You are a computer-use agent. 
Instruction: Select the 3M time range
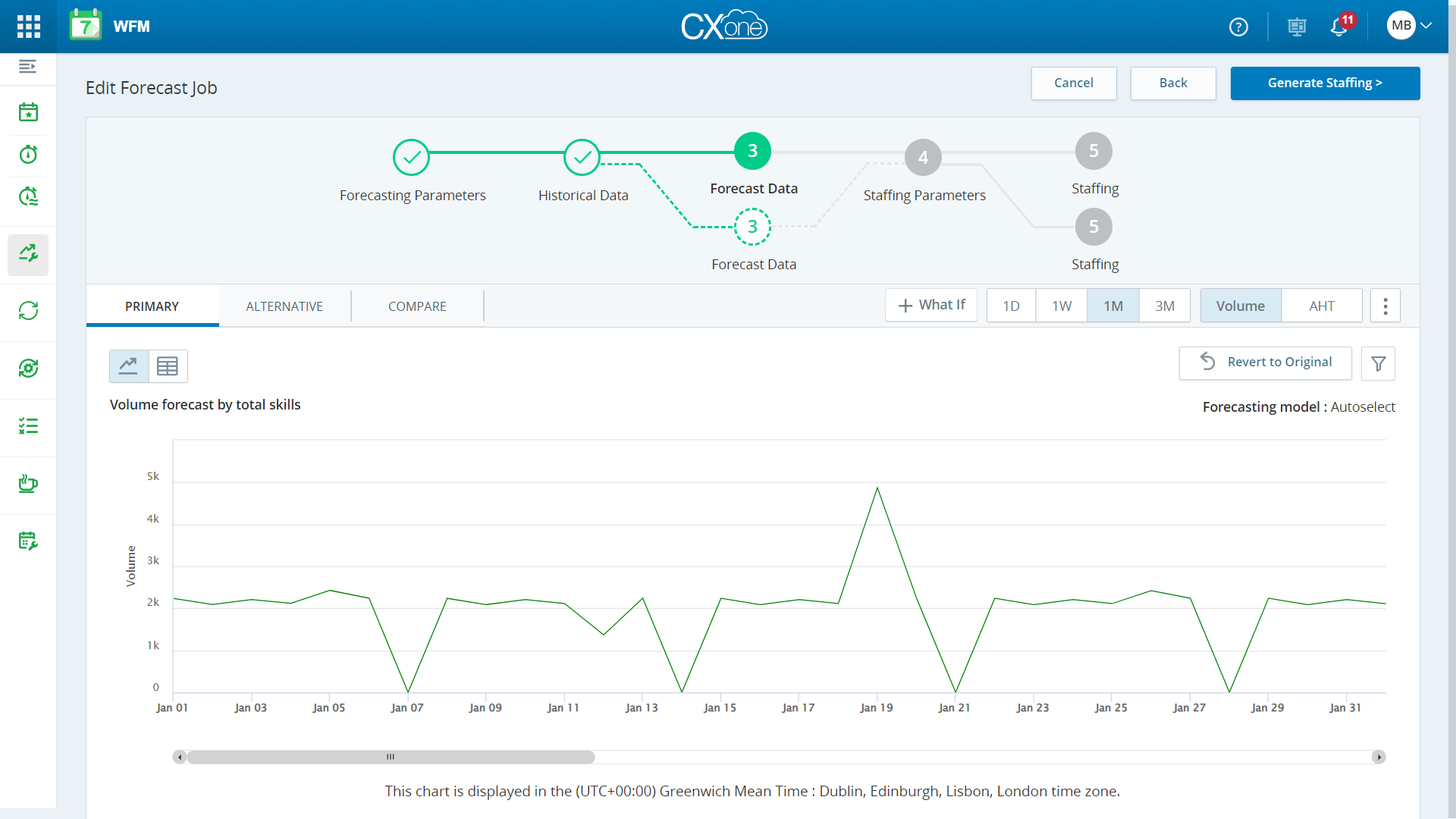tap(1164, 306)
